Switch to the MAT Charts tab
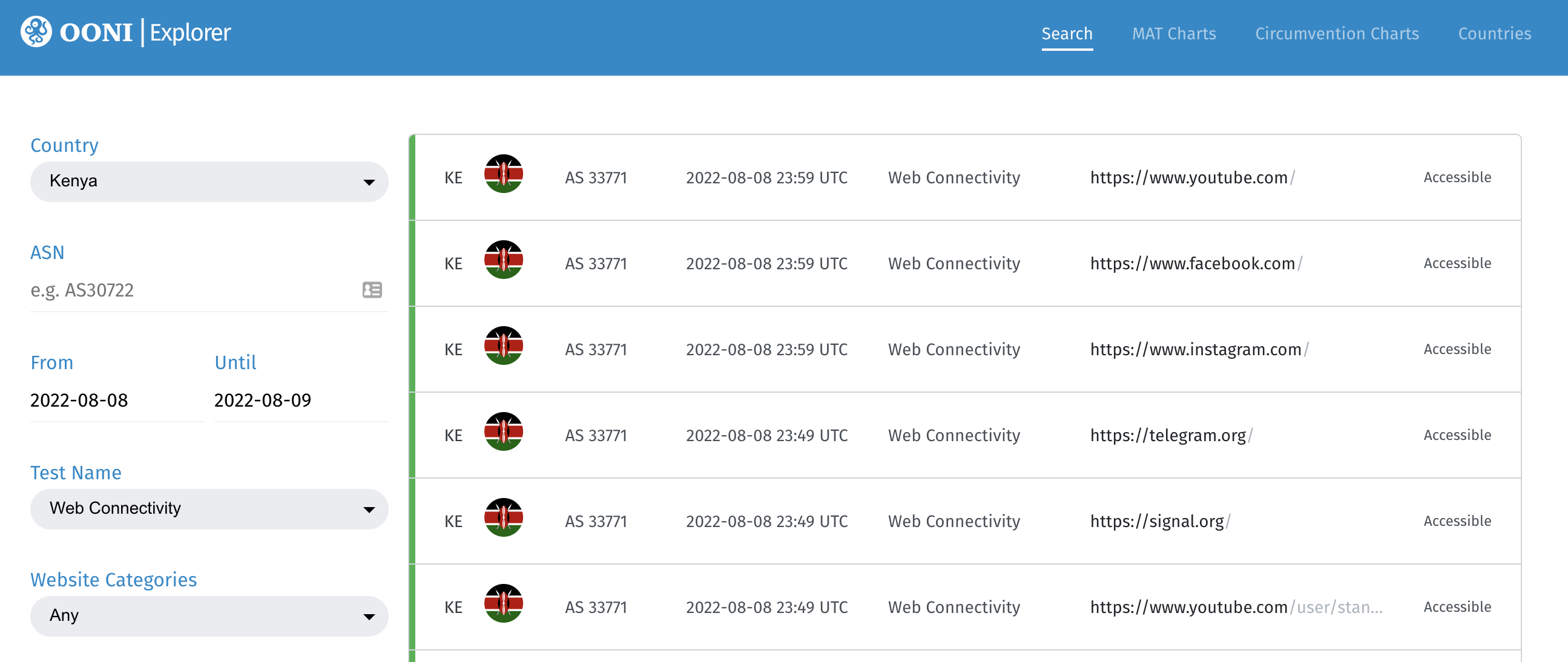 coord(1173,33)
